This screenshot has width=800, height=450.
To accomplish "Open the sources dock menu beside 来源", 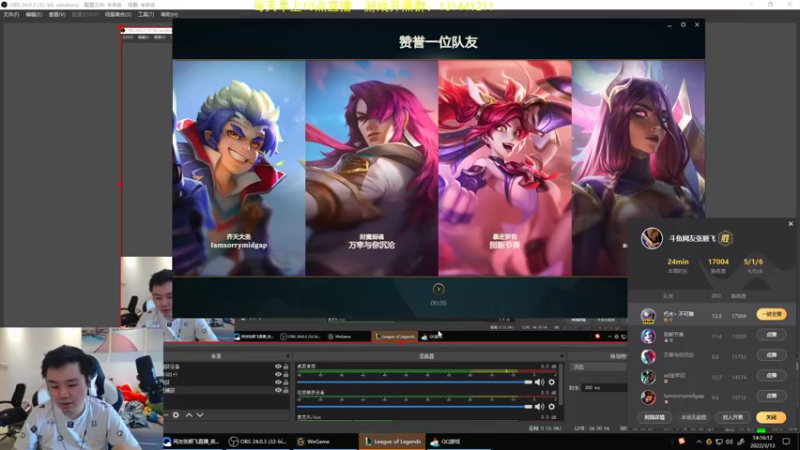I will (x=288, y=356).
